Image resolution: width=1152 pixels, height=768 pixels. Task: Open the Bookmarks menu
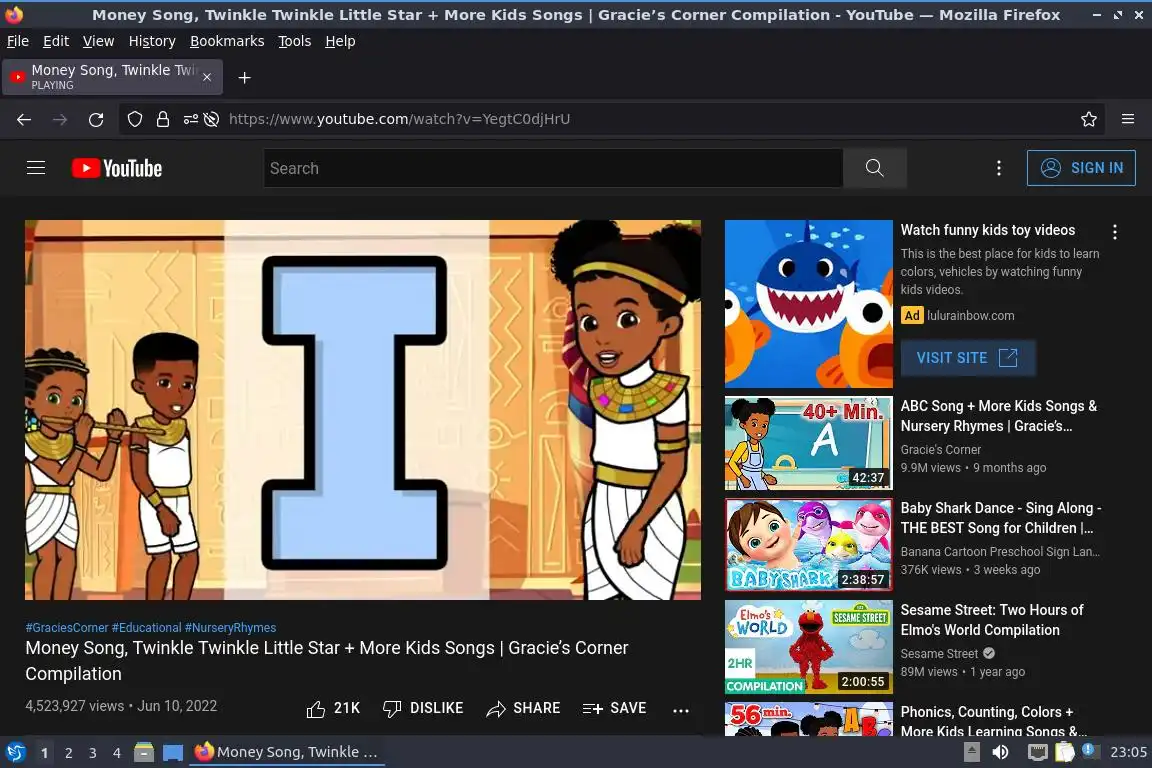pyautogui.click(x=227, y=41)
